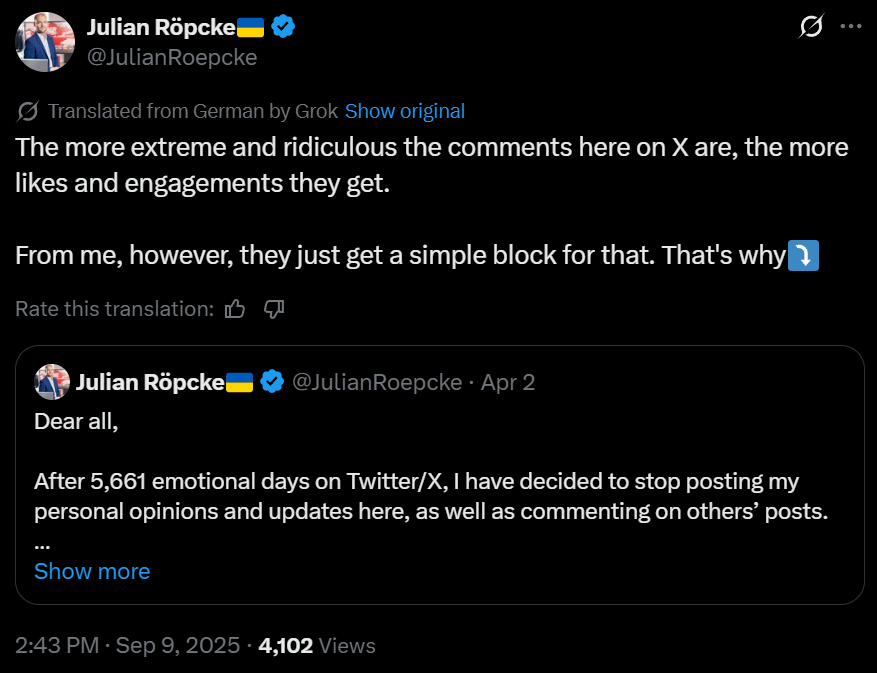Screen dimensions: 877x673
Task: Click the Grok icon in the top right
Action: click(812, 27)
